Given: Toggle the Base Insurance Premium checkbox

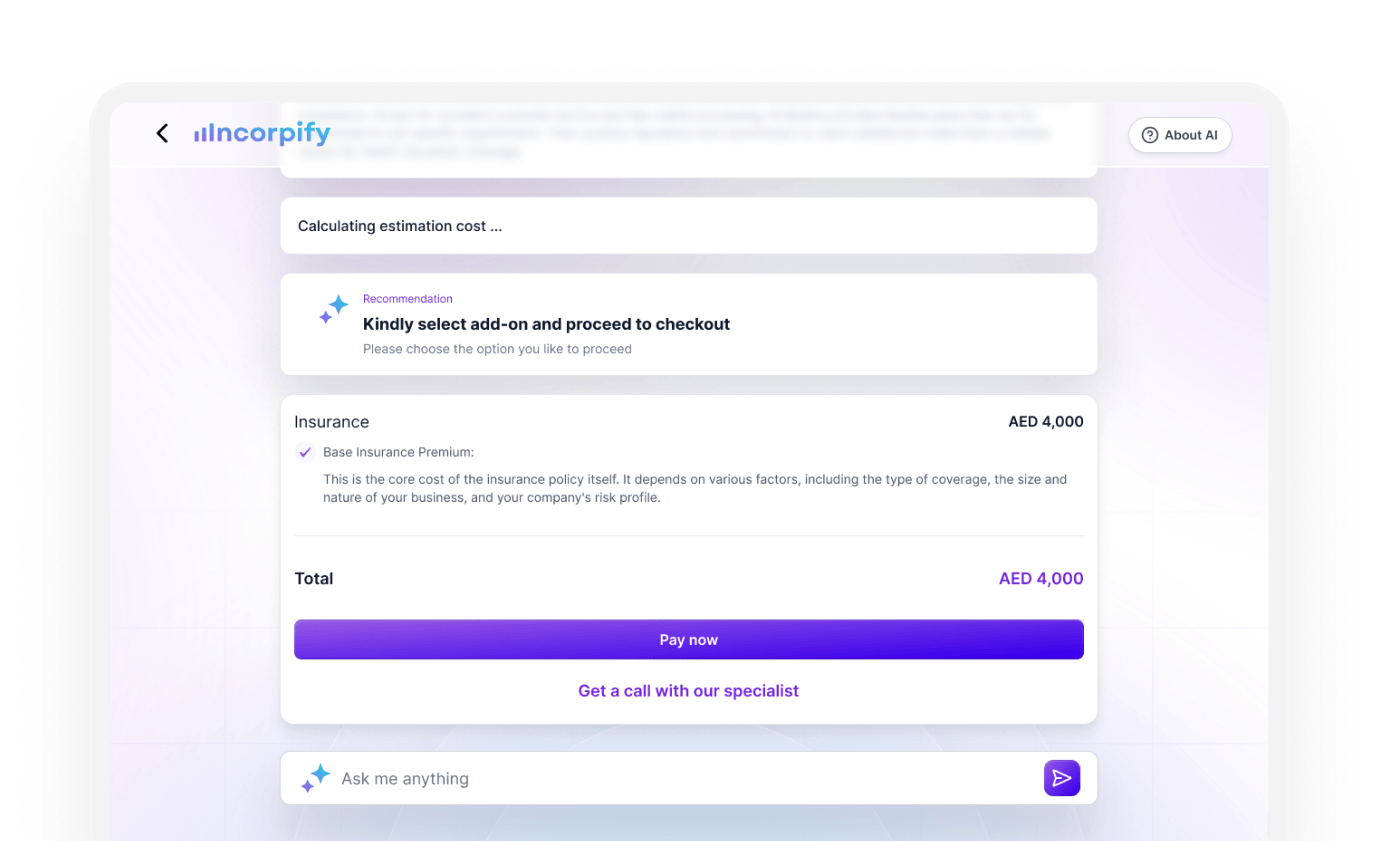Looking at the screenshot, I should click(306, 452).
